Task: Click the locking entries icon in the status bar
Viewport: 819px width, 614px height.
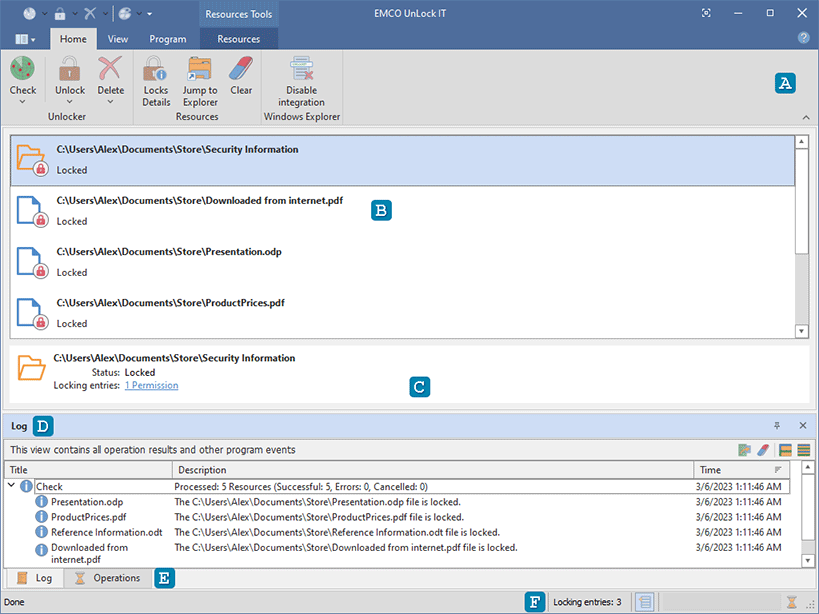Action: 644,602
